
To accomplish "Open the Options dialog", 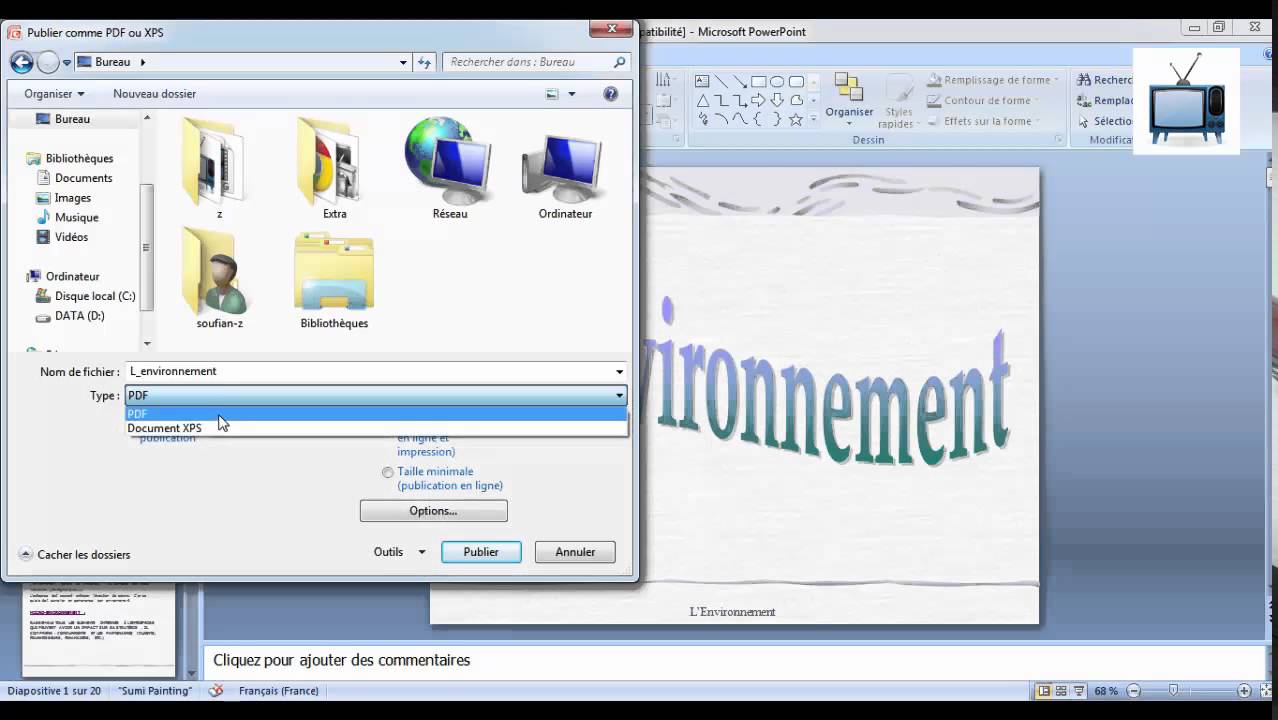I will (x=432, y=510).
